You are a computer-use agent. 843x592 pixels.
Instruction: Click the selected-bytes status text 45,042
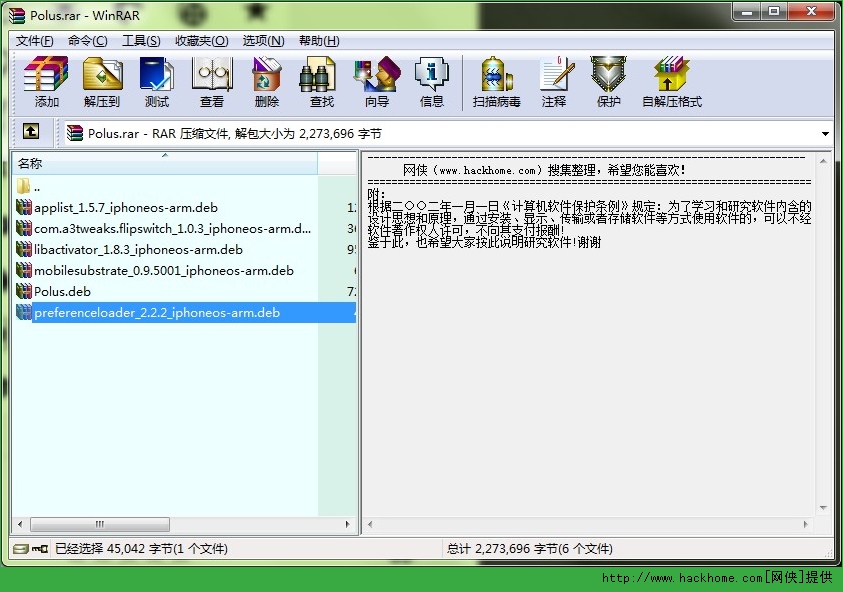141,548
